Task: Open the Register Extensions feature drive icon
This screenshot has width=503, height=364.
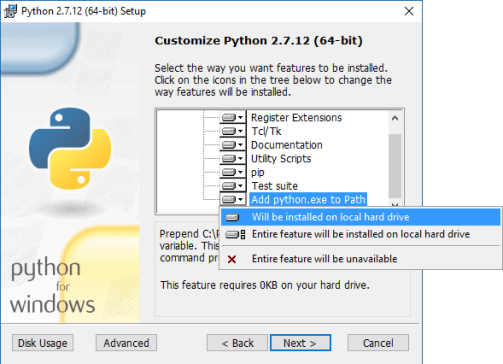Action: [233, 117]
